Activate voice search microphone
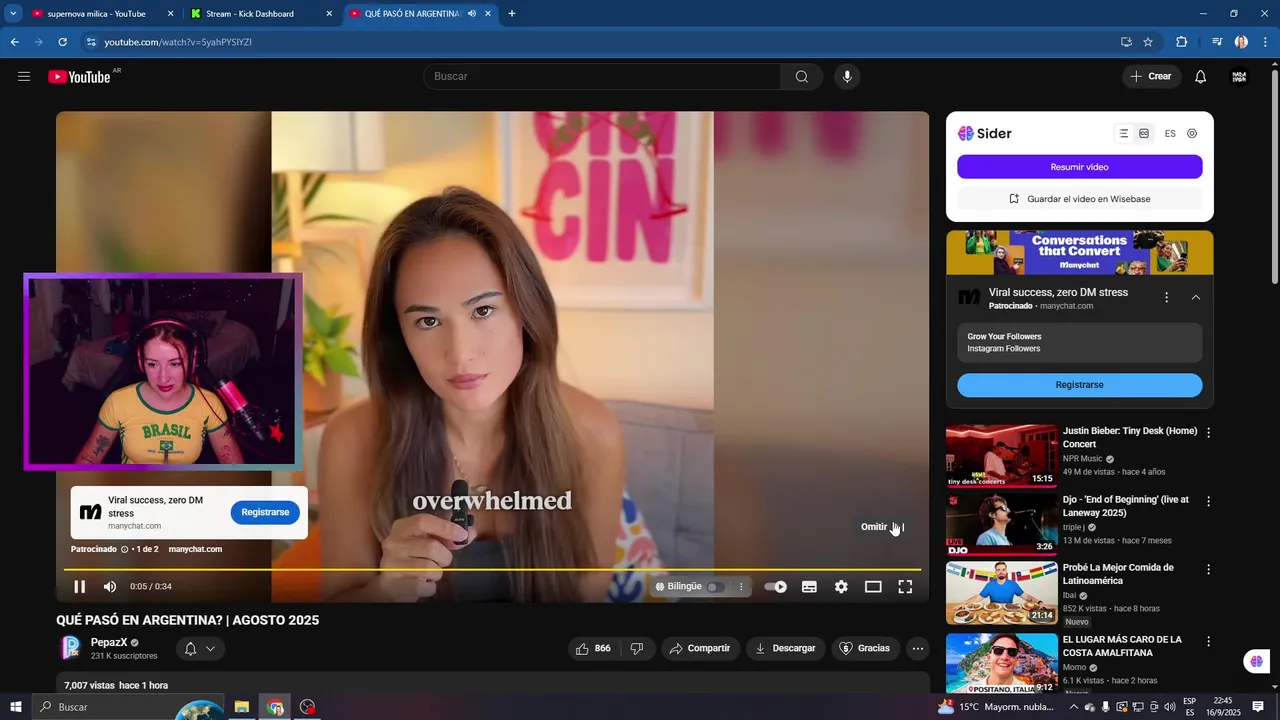The width and height of the screenshot is (1280, 720). point(847,77)
